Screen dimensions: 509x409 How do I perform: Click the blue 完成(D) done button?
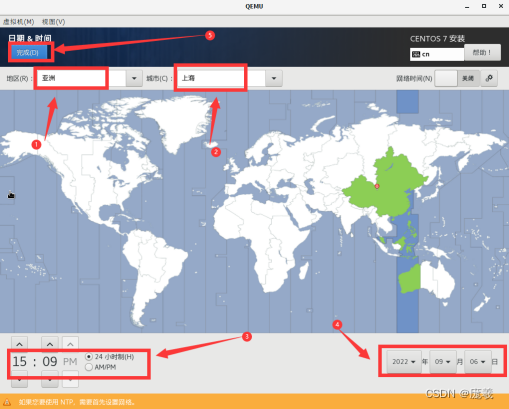pyautogui.click(x=28, y=52)
